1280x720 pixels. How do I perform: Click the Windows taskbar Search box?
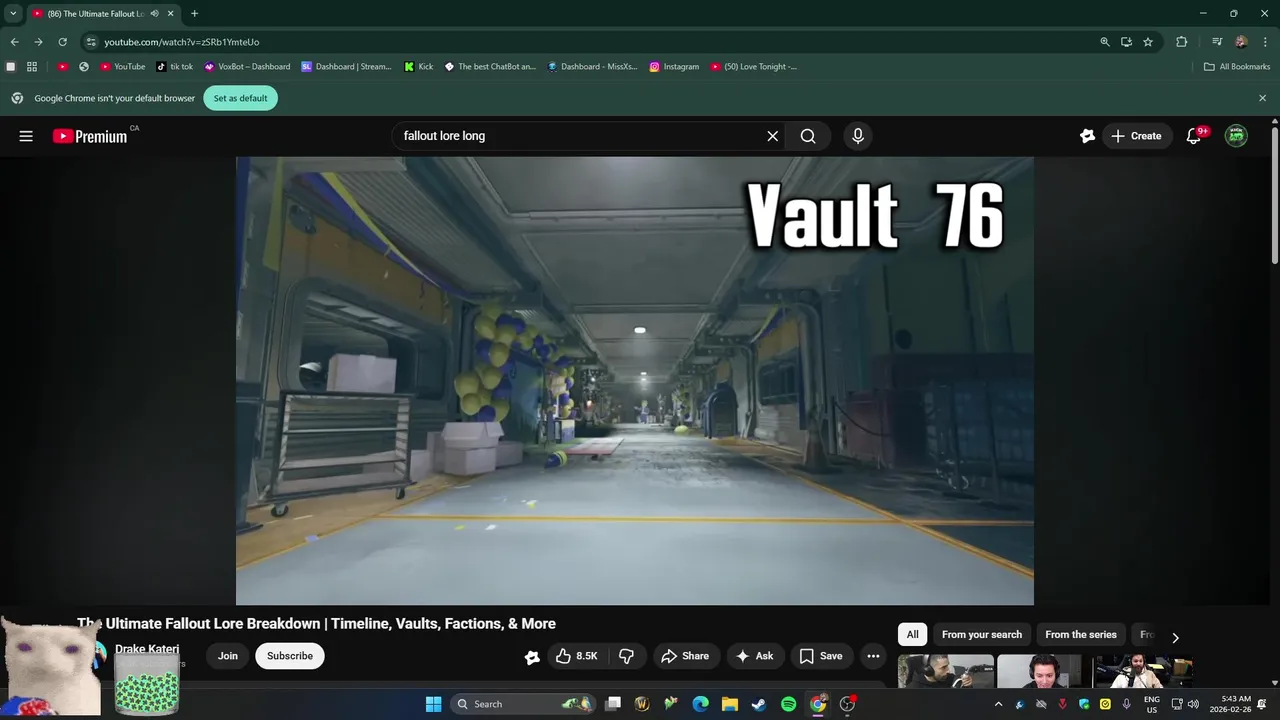point(524,704)
